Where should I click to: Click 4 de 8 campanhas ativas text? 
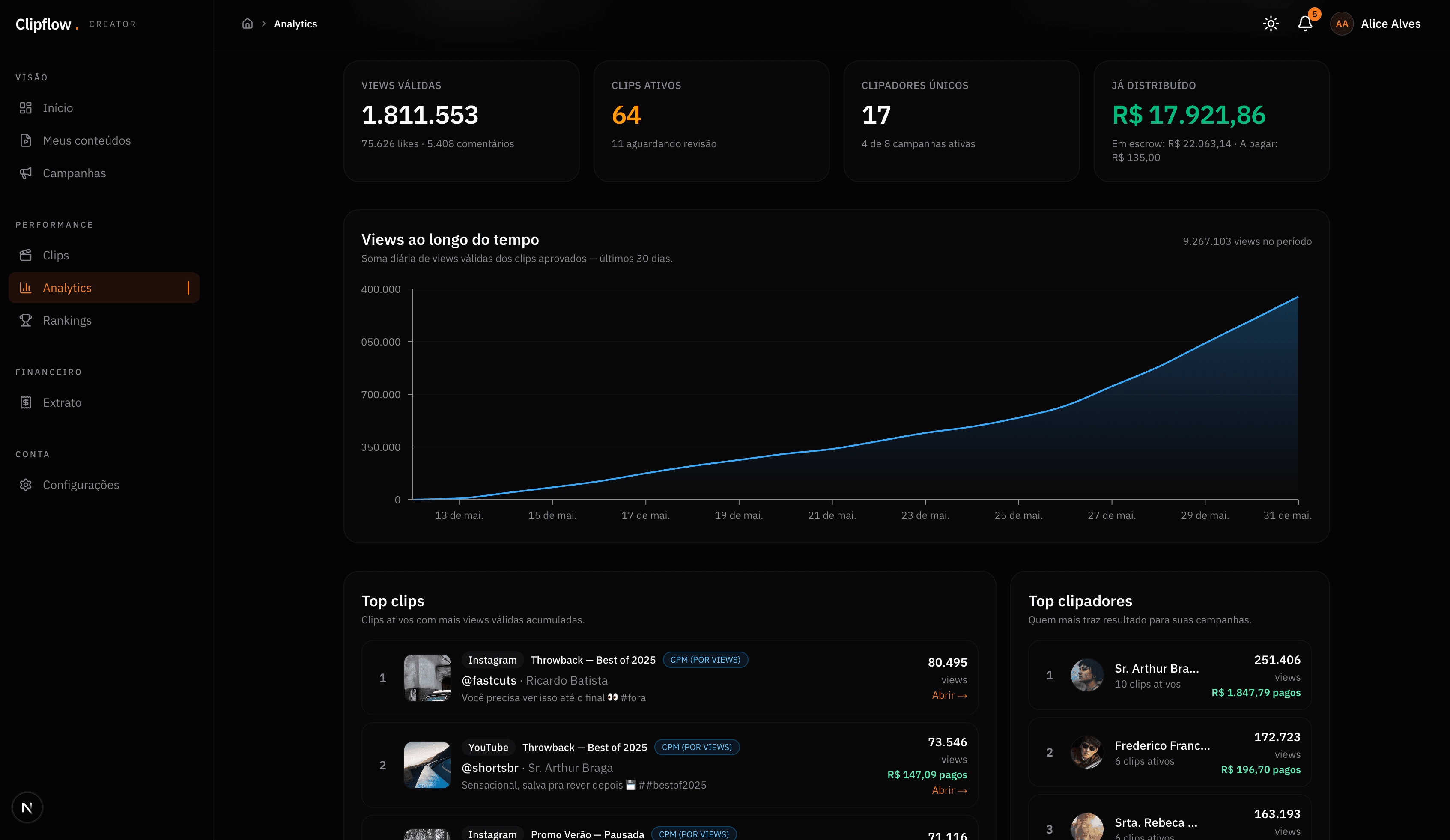point(918,144)
